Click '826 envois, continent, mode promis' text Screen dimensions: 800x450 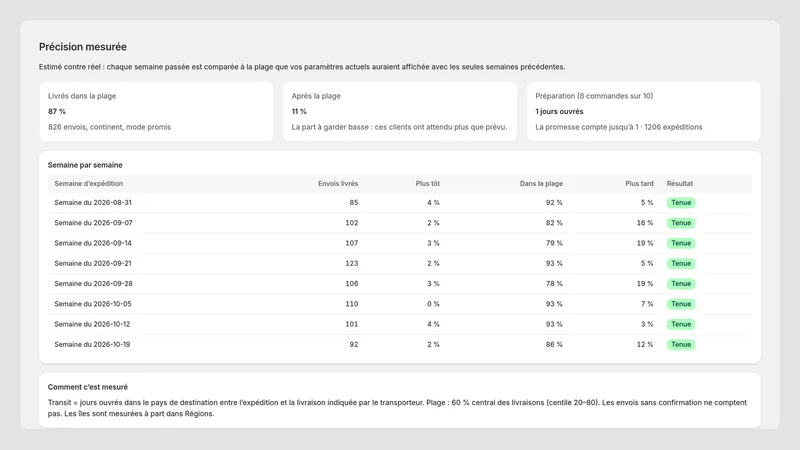pos(109,127)
